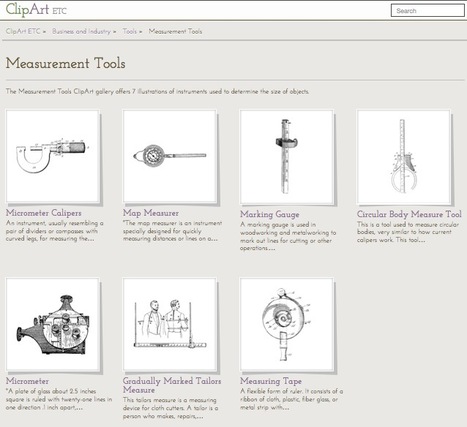Click the Map Measurer title link
Image resolution: width=467 pixels, height=427 pixels.
[x=151, y=213]
